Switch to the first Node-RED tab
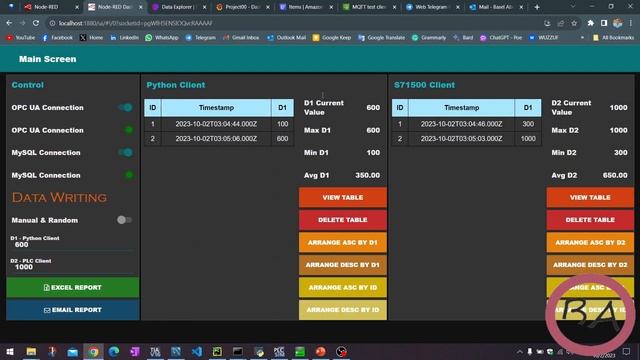 pyautogui.click(x=50, y=7)
